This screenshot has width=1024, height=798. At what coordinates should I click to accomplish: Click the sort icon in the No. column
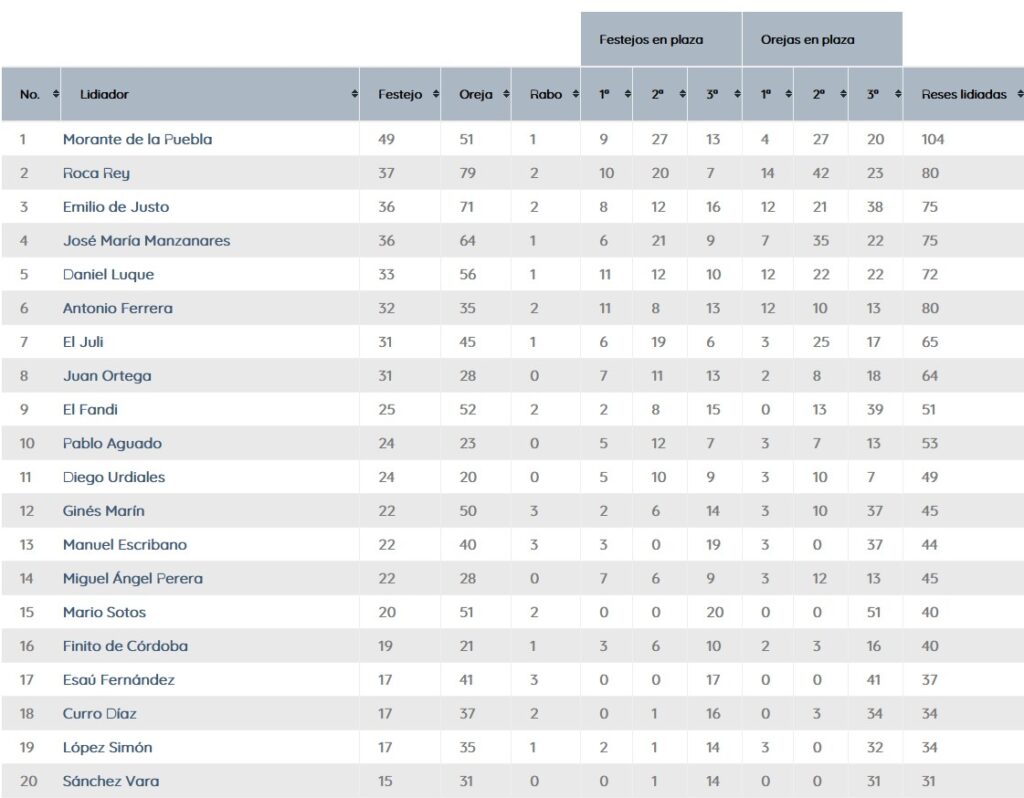[55, 95]
